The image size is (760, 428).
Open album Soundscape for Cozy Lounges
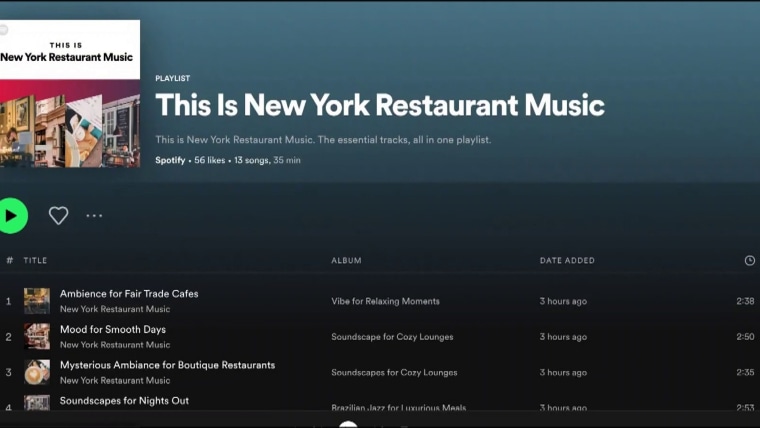(392, 337)
